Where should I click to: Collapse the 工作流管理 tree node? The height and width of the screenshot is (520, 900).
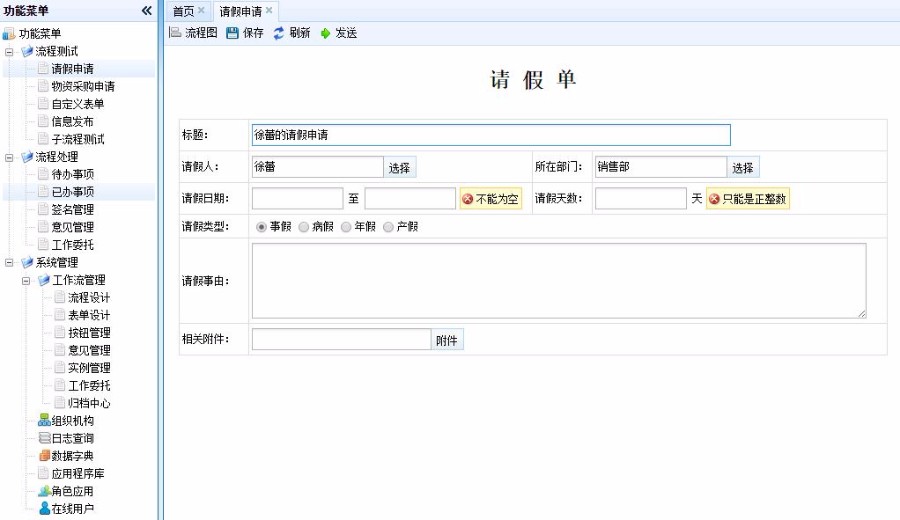tap(26, 281)
